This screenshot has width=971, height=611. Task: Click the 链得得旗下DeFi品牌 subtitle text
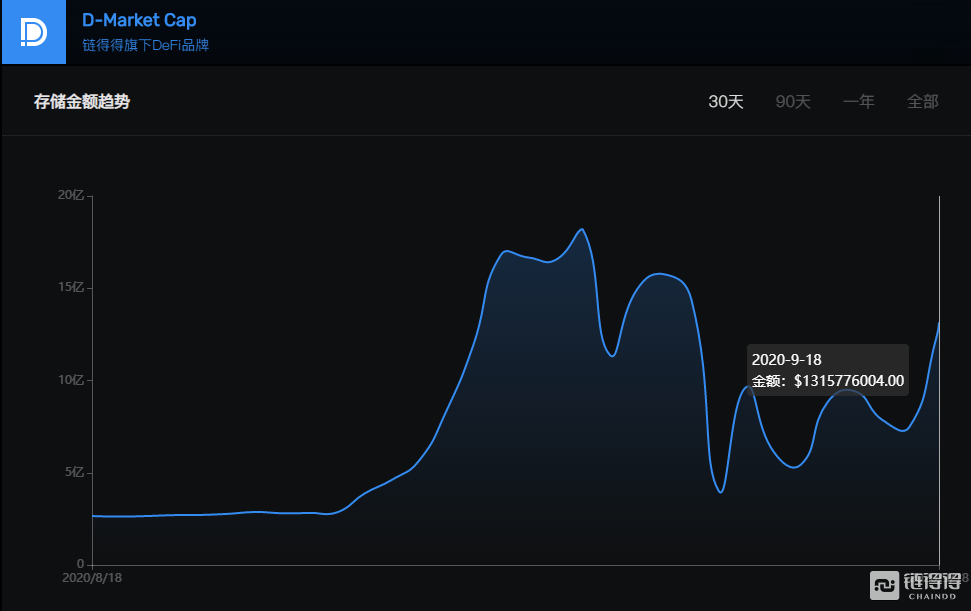click(145, 45)
